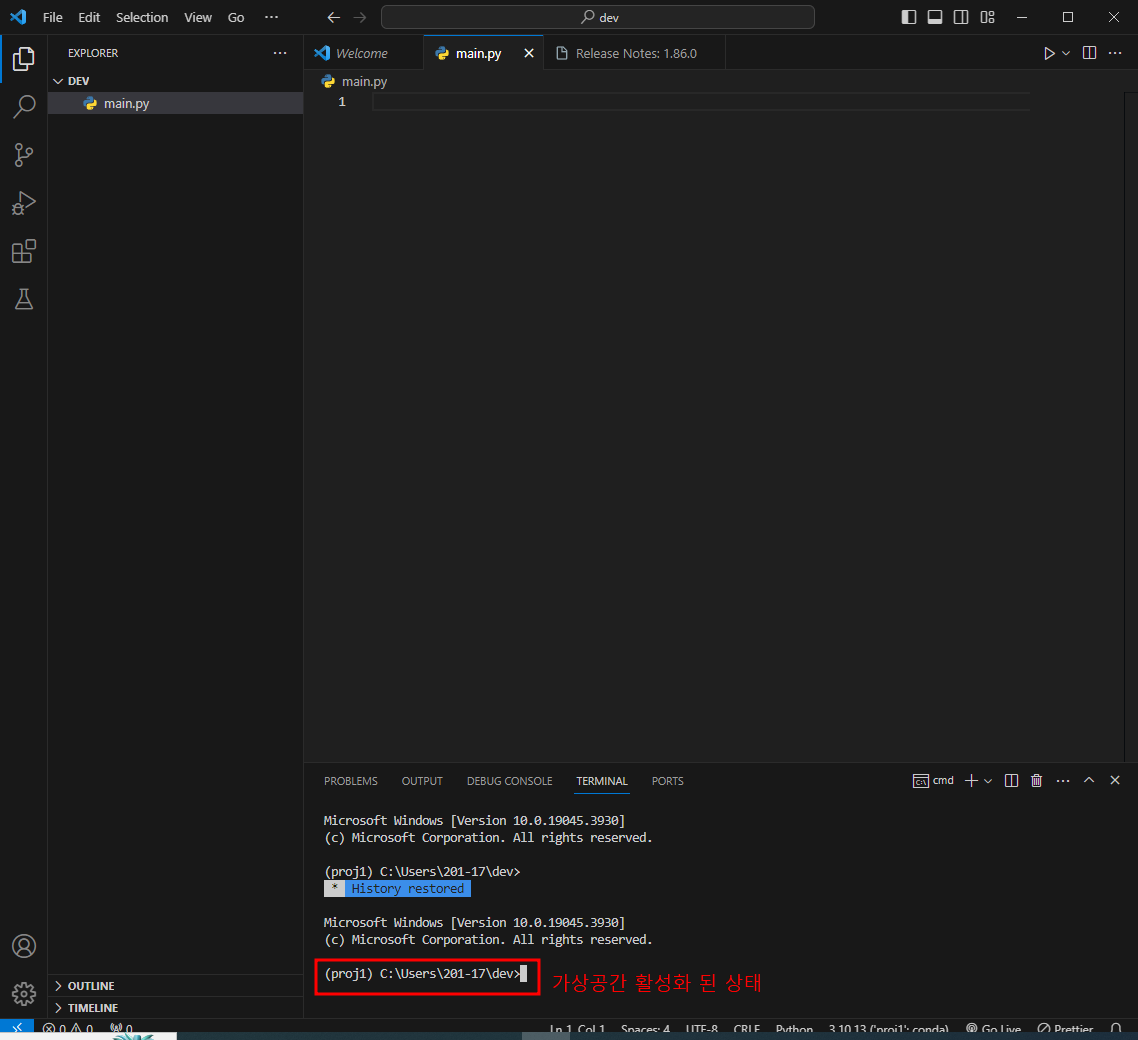Screen dimensions: 1138x1040
Task: Open the Extensions view
Action: pyautogui.click(x=23, y=251)
